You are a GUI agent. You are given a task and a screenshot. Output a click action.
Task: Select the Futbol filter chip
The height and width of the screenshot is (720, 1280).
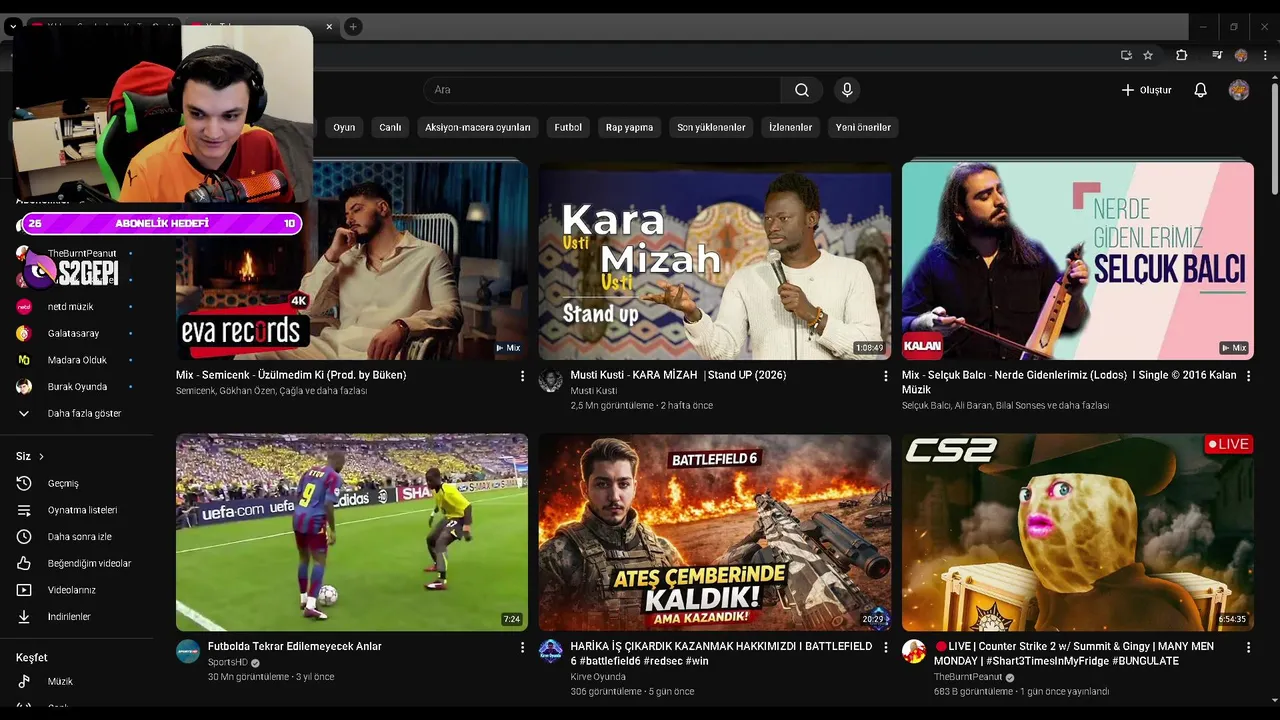point(568,127)
